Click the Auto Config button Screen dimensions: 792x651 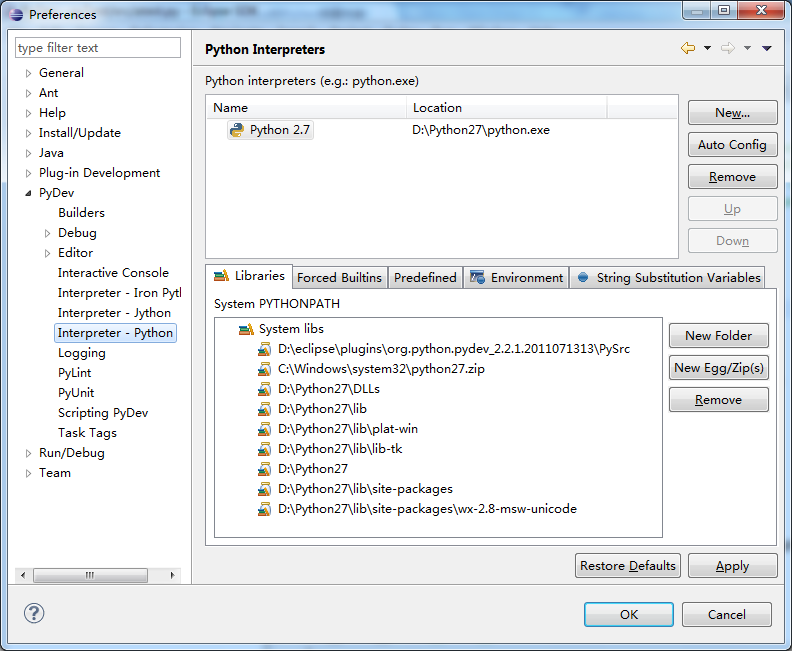(x=732, y=145)
